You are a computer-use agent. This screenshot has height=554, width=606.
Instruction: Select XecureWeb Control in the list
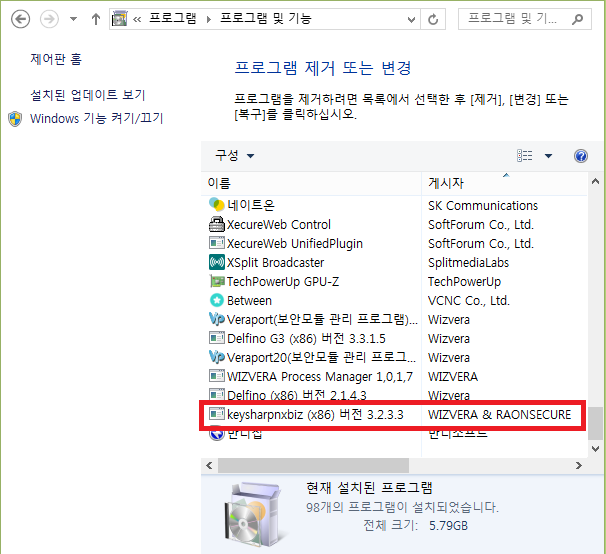[x=279, y=225]
